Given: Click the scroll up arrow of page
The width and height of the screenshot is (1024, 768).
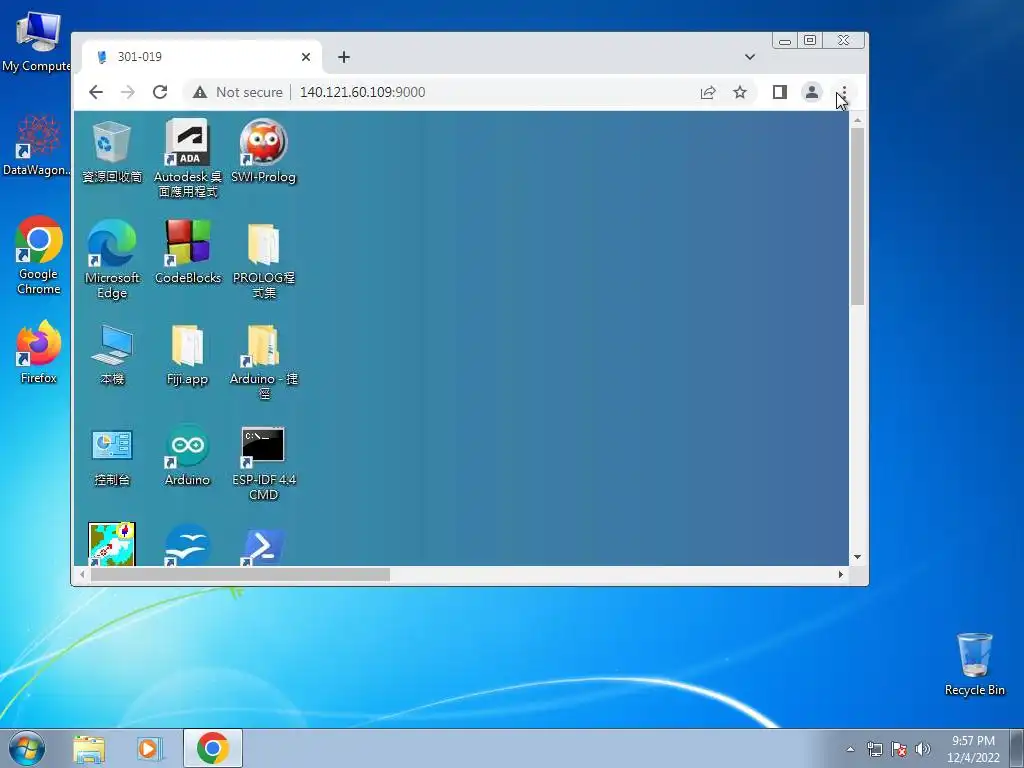Looking at the screenshot, I should (x=857, y=120).
